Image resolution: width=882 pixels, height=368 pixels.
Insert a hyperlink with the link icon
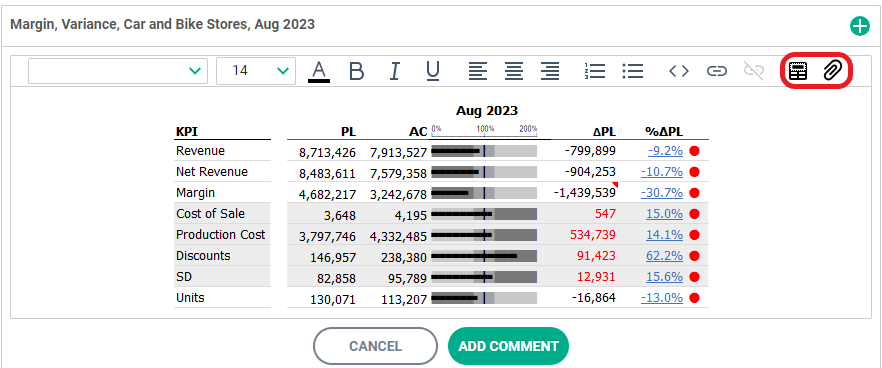click(717, 71)
